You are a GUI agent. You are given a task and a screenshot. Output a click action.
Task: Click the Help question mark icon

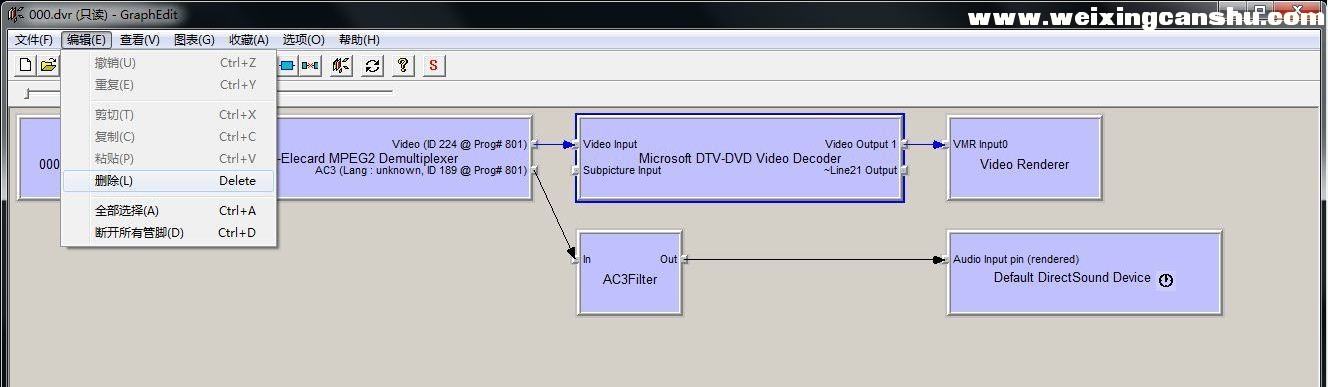pyautogui.click(x=403, y=66)
